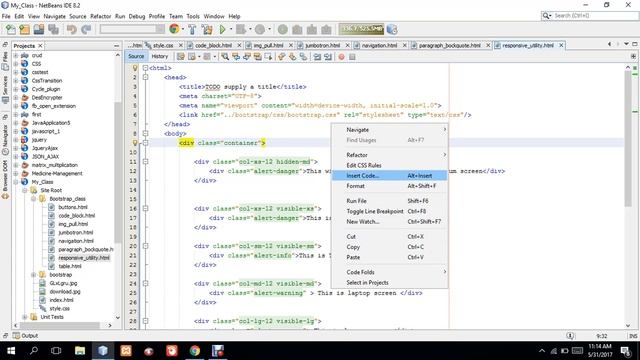Screen dimensions: 640x360
Task: Click the Shift Line Left editor icon
Action: [x=317, y=57]
